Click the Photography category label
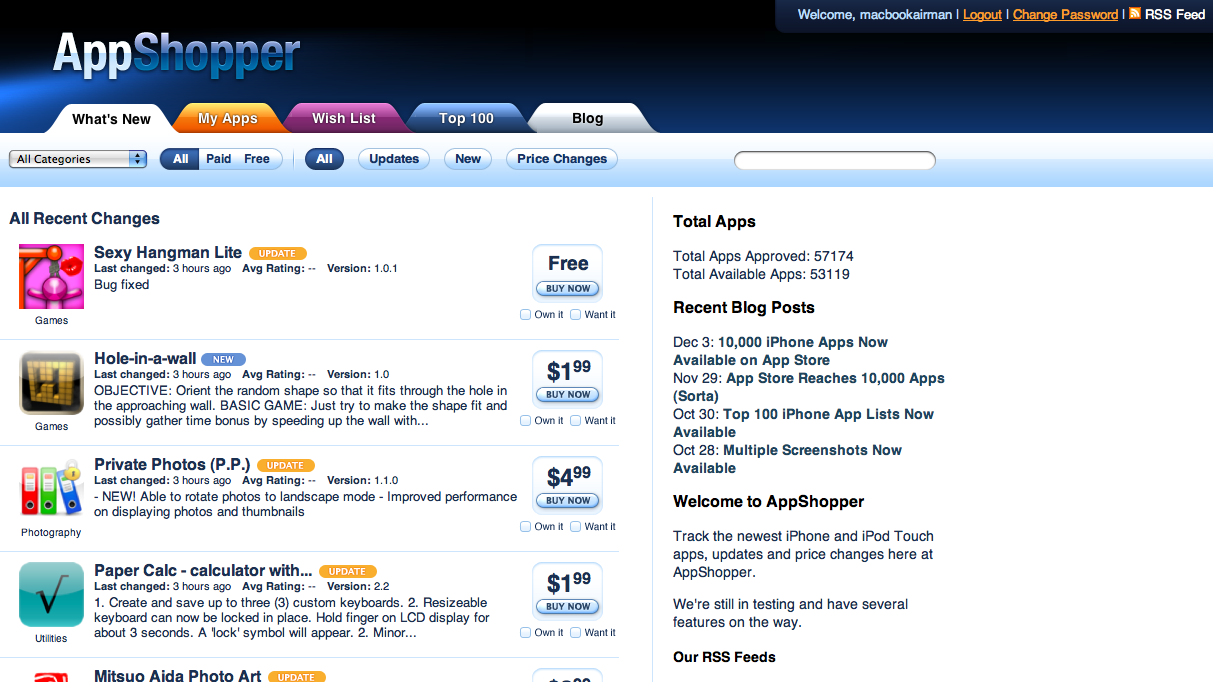 (x=51, y=533)
